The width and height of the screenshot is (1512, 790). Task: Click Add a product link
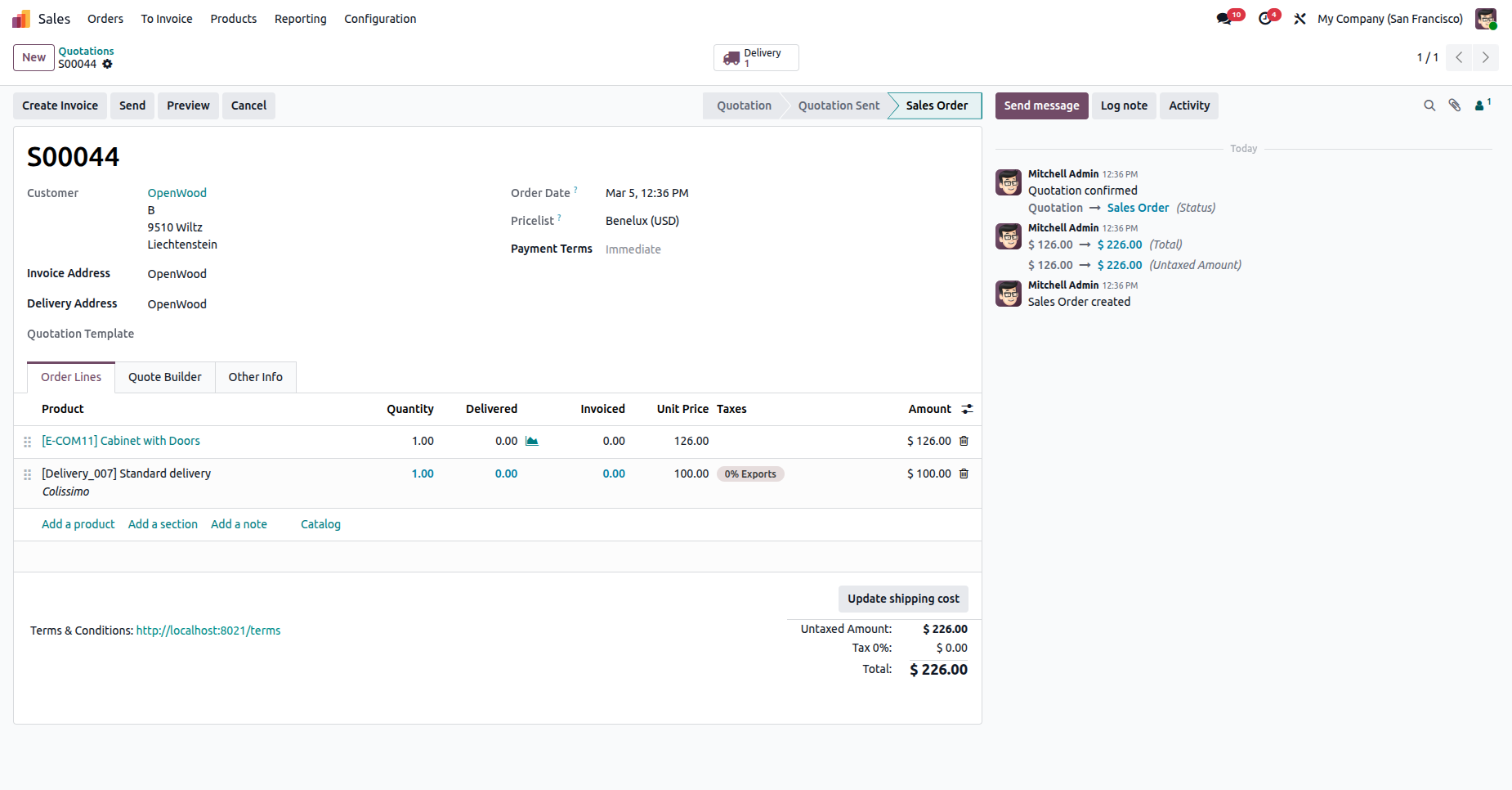(x=78, y=524)
